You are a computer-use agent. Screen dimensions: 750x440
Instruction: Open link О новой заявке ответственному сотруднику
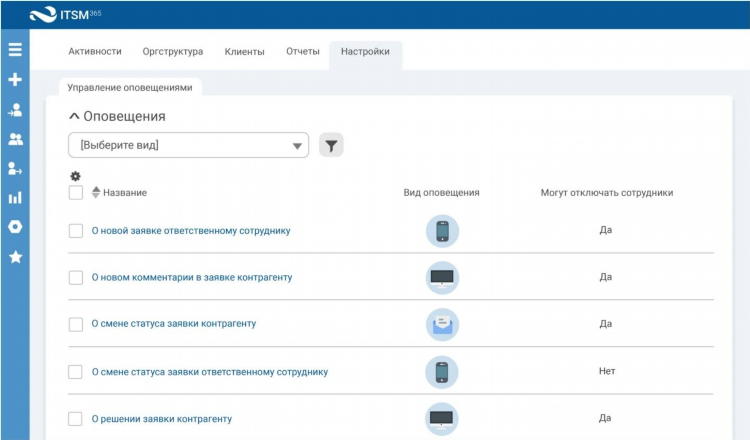(x=191, y=231)
